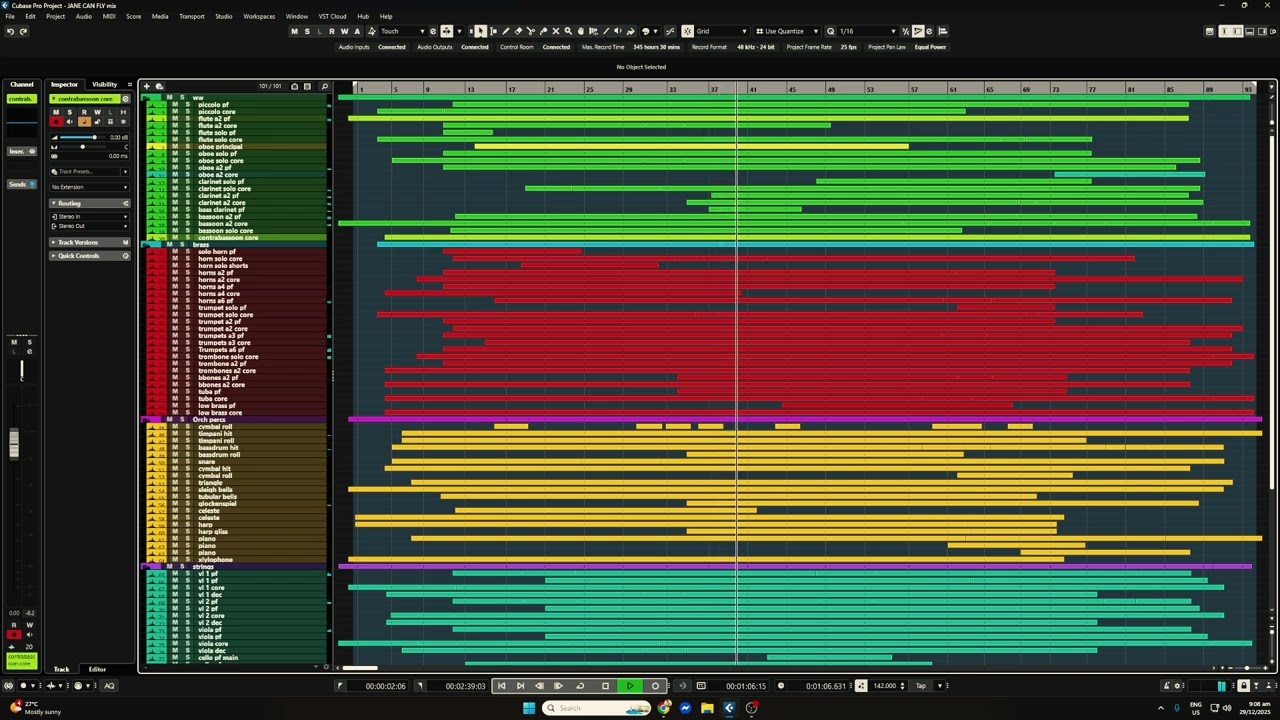Image resolution: width=1280 pixels, height=720 pixels.
Task: Select the Draw pencil tool
Action: pos(505,31)
